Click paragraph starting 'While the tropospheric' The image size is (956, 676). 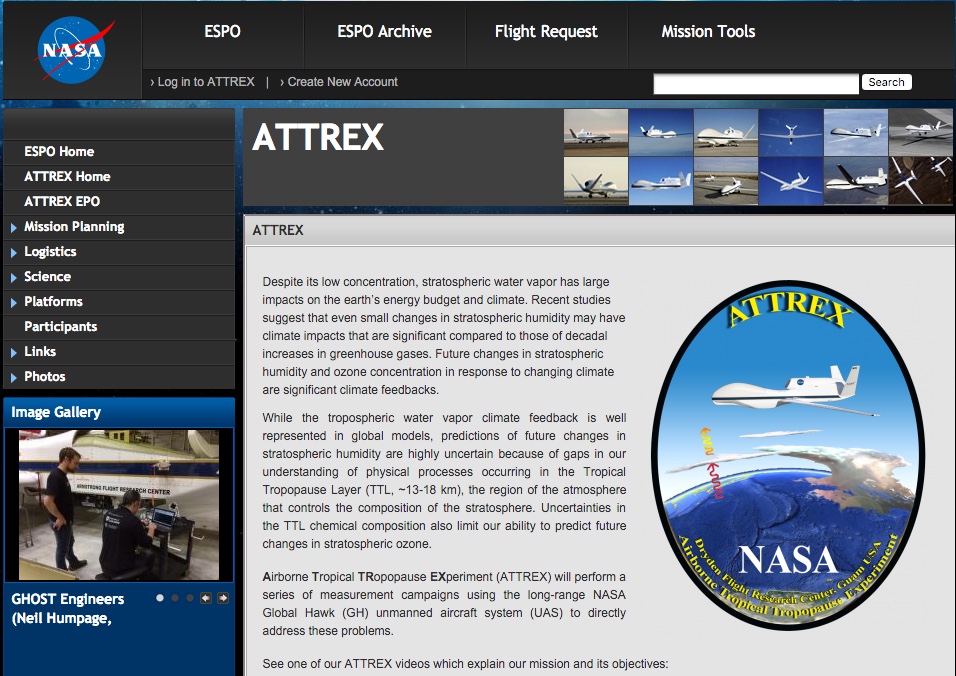(444, 481)
